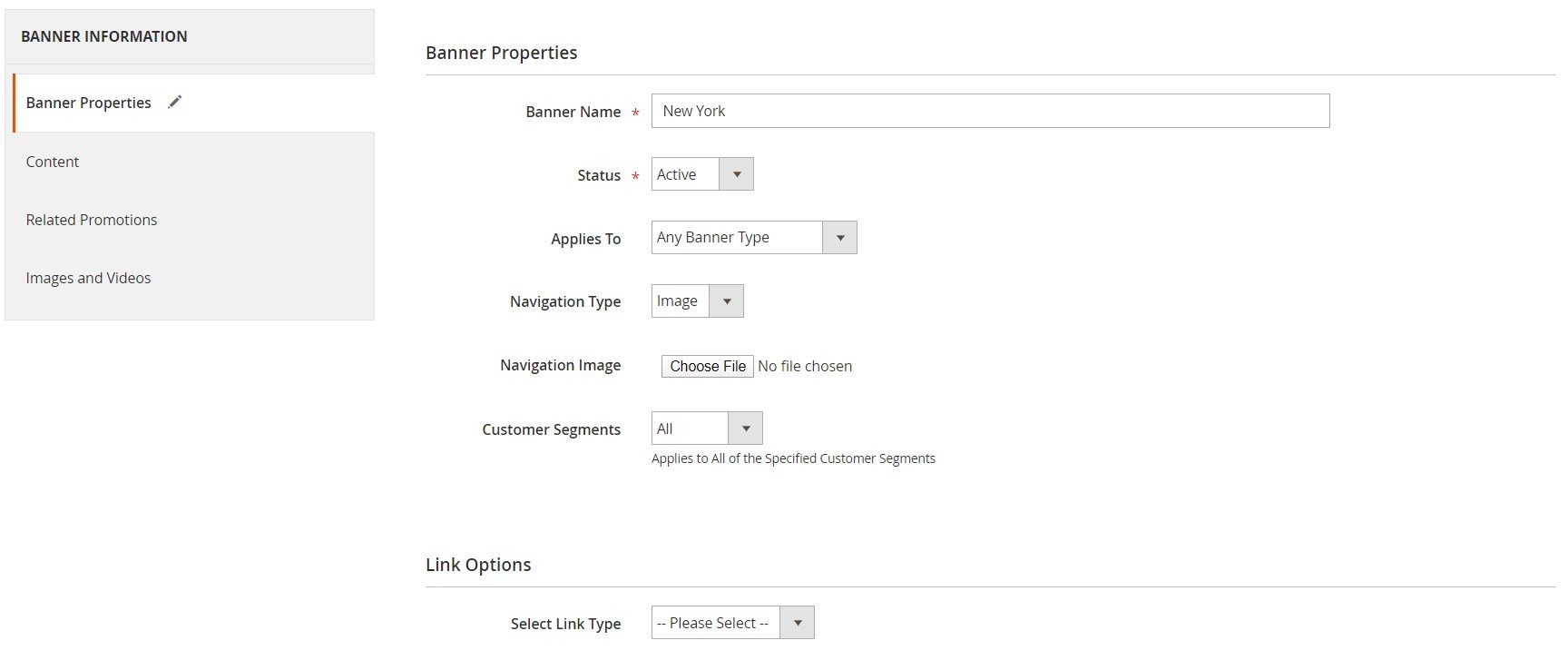Screen dimensions: 1568x670
Task: Expand the Select Link Type dropdown
Action: (732, 623)
